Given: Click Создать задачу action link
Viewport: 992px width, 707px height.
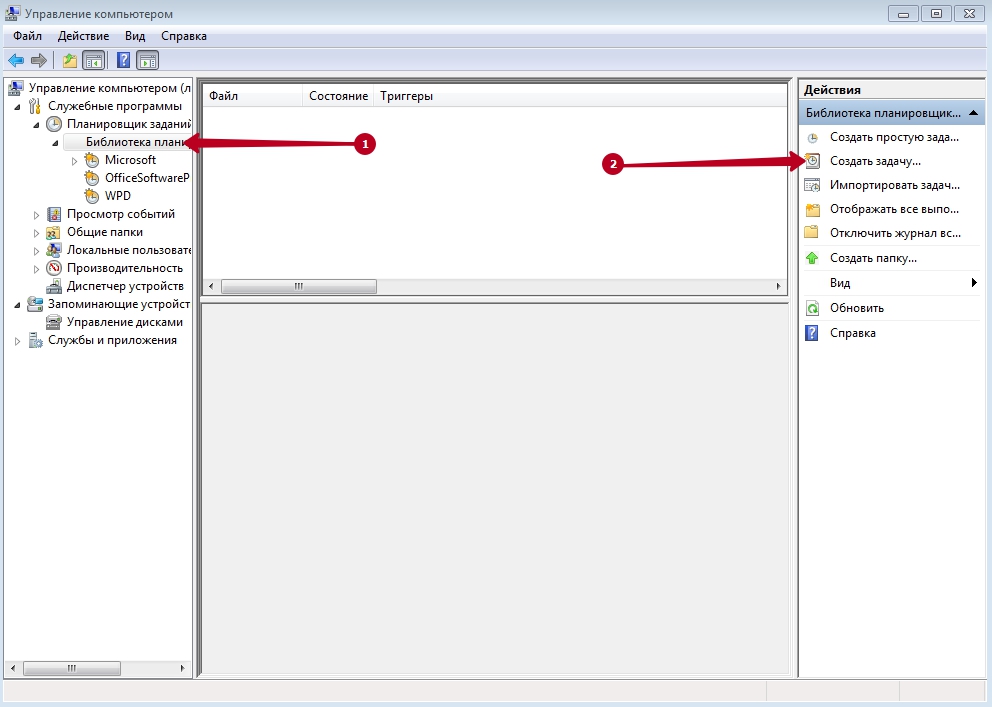Looking at the screenshot, I should 875,161.
